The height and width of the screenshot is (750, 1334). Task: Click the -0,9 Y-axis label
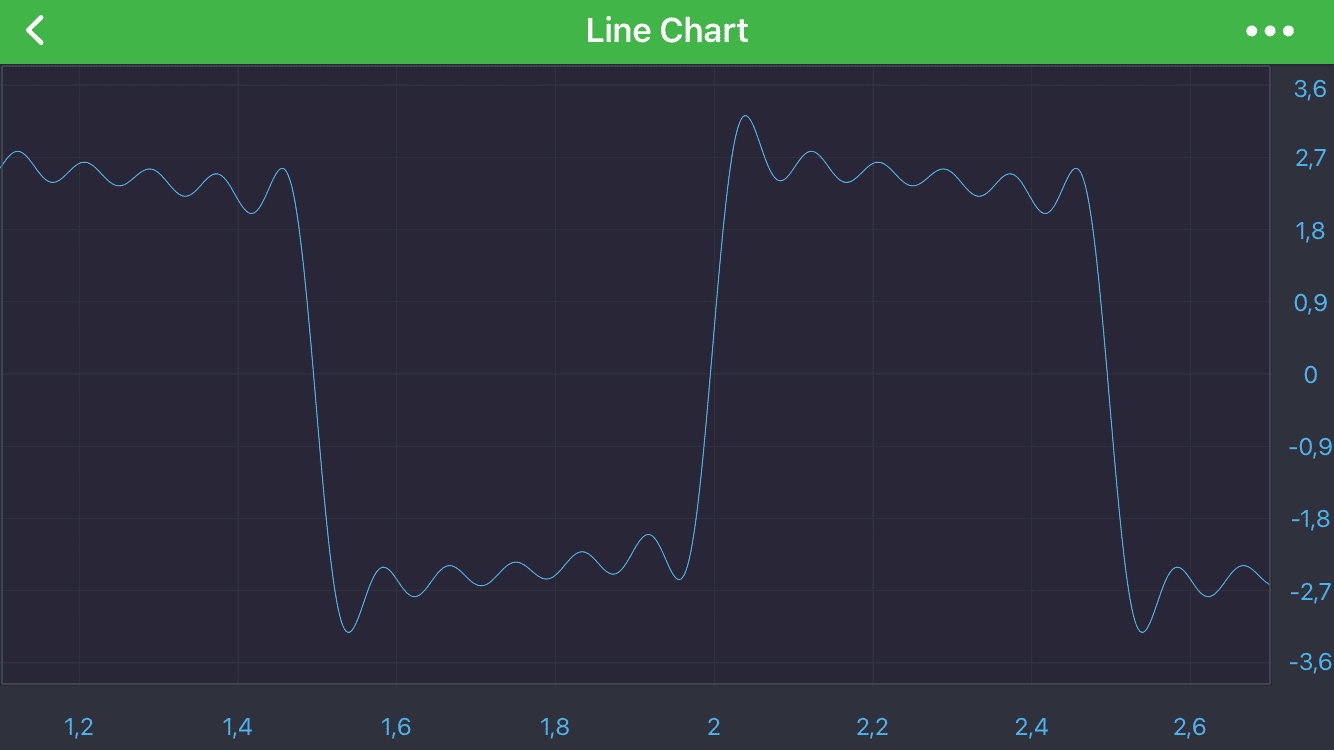1309,447
